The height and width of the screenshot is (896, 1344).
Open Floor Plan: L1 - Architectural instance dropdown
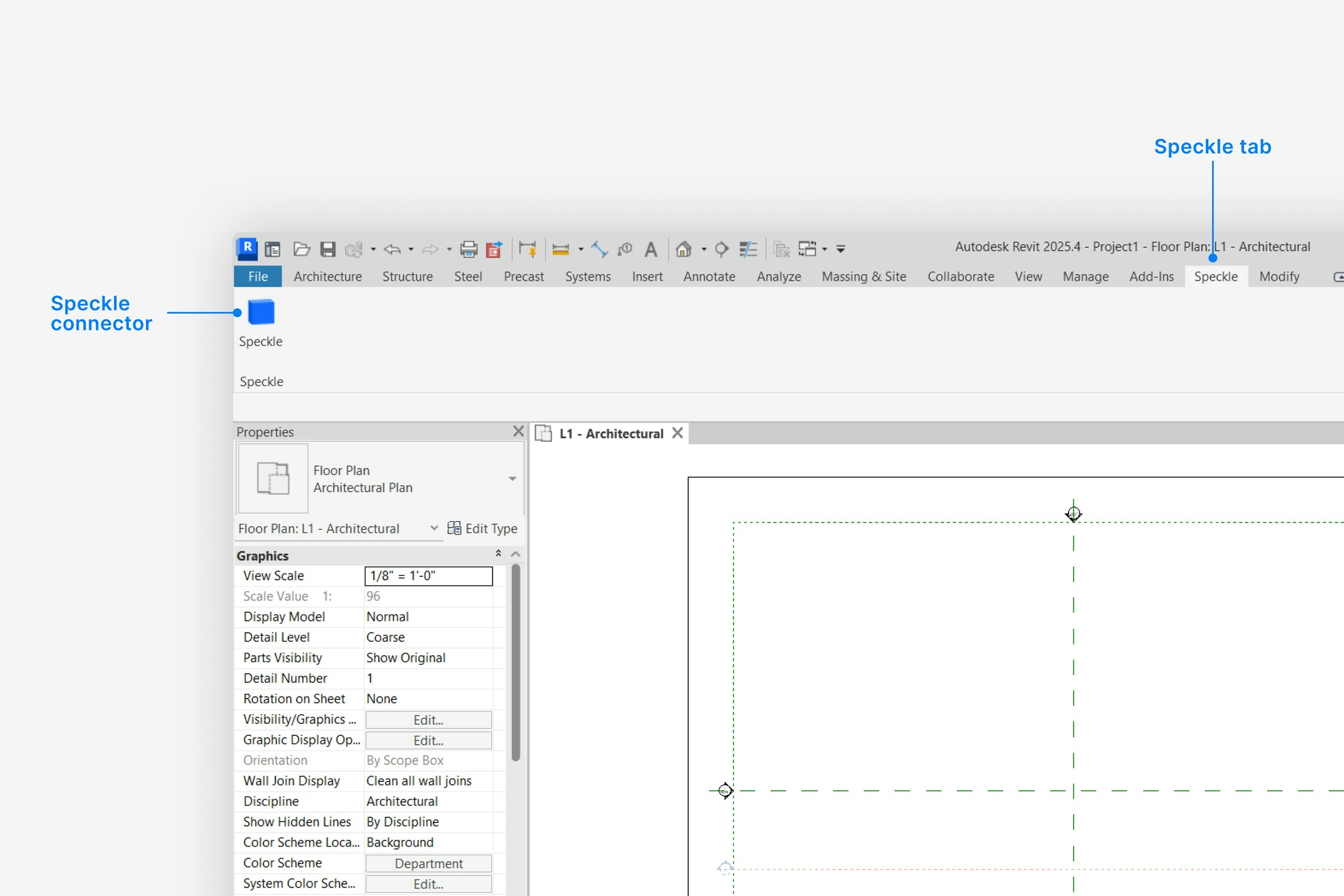433,528
